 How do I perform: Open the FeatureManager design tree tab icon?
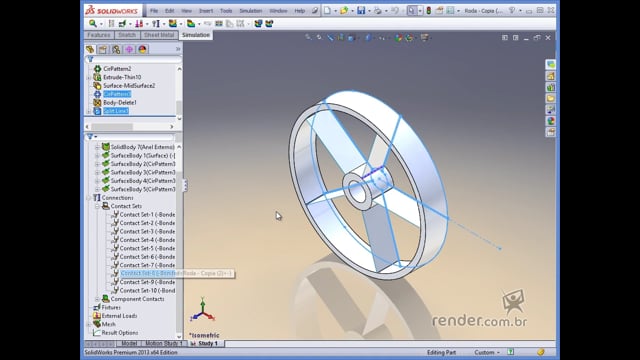(x=90, y=49)
